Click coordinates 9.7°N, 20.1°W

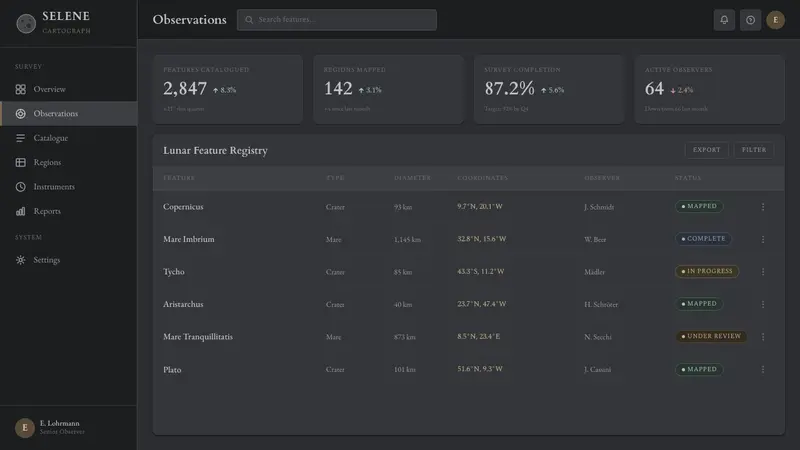click(x=480, y=207)
